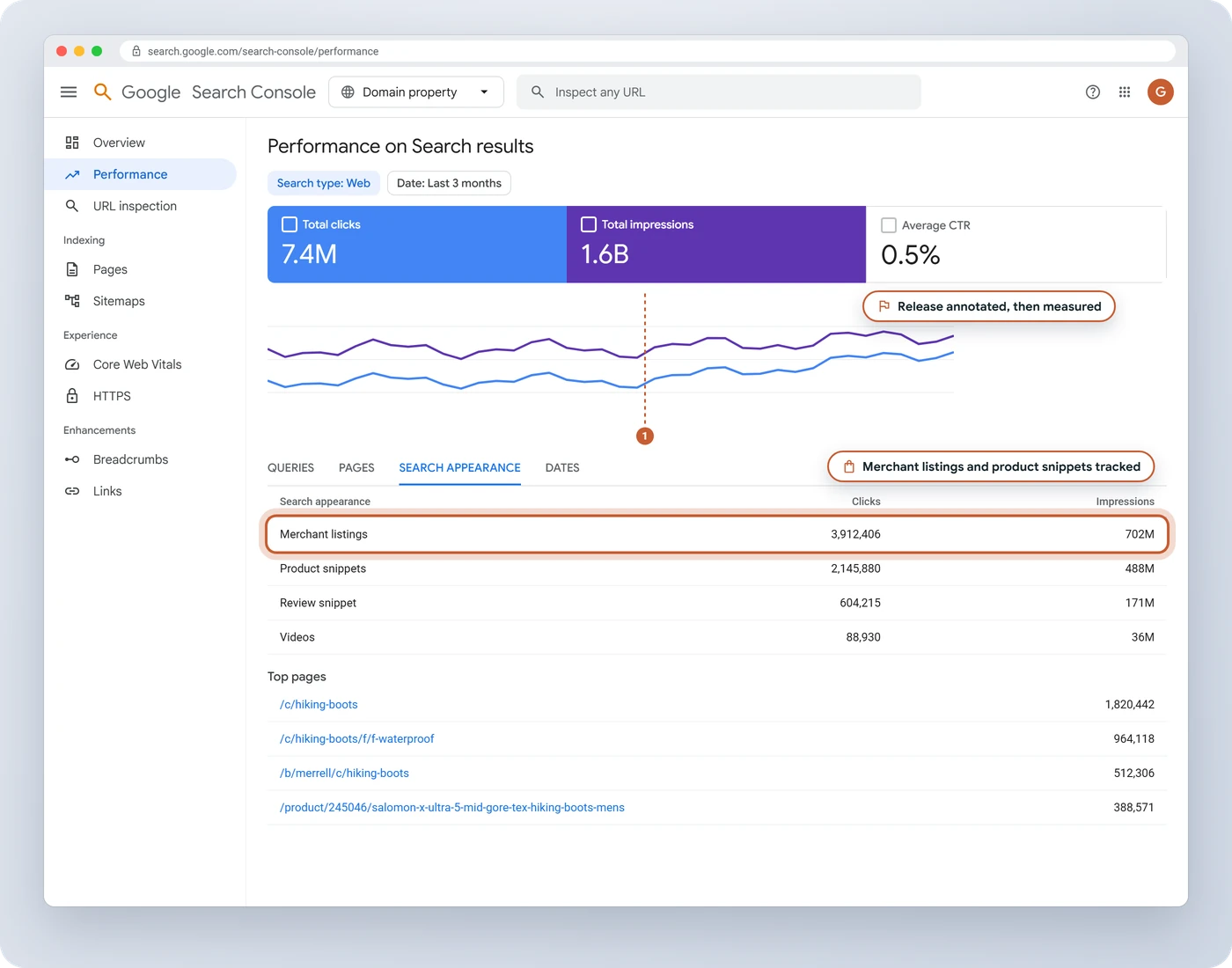Open the account avatar labeled G
The height and width of the screenshot is (968, 1232).
point(1161,92)
